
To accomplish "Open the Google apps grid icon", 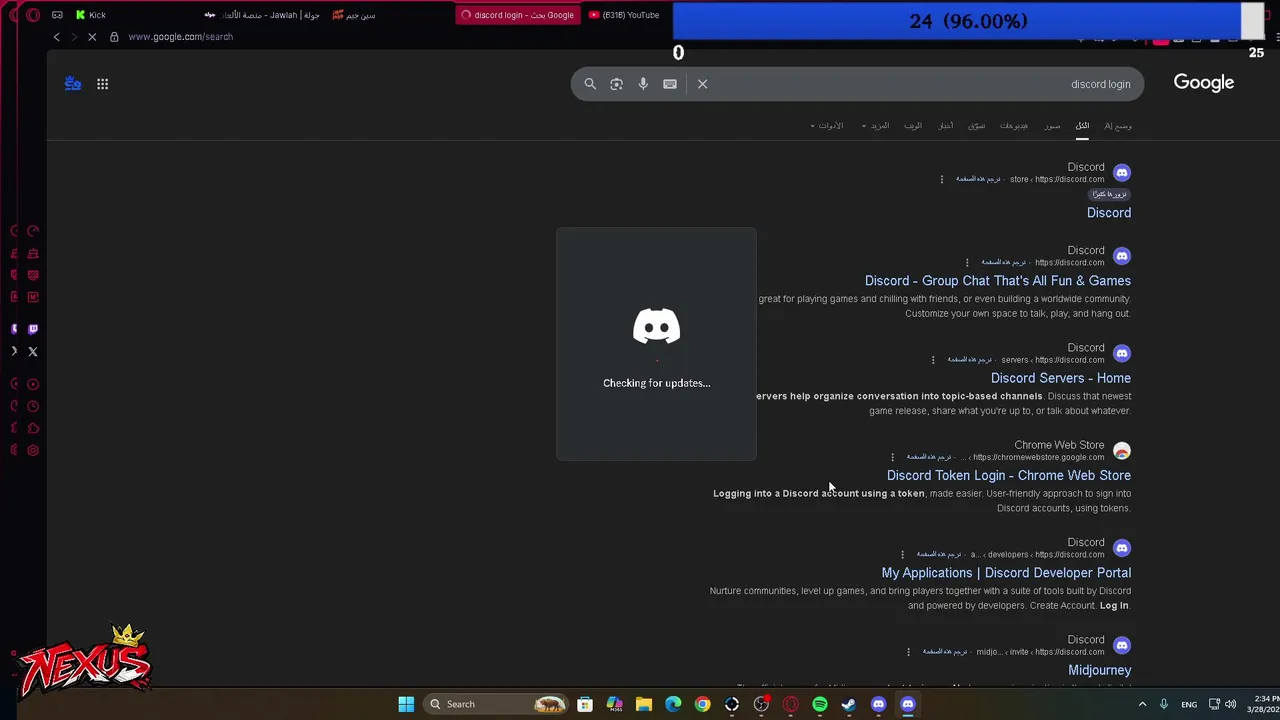I will pos(102,84).
